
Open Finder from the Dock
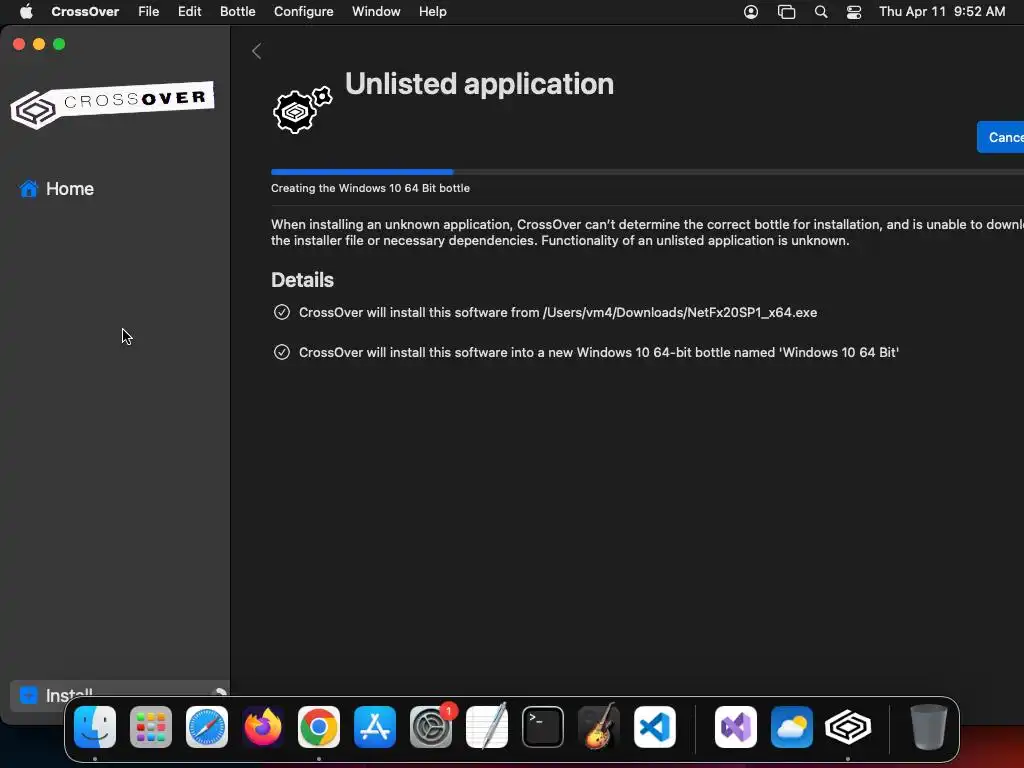[x=95, y=727]
